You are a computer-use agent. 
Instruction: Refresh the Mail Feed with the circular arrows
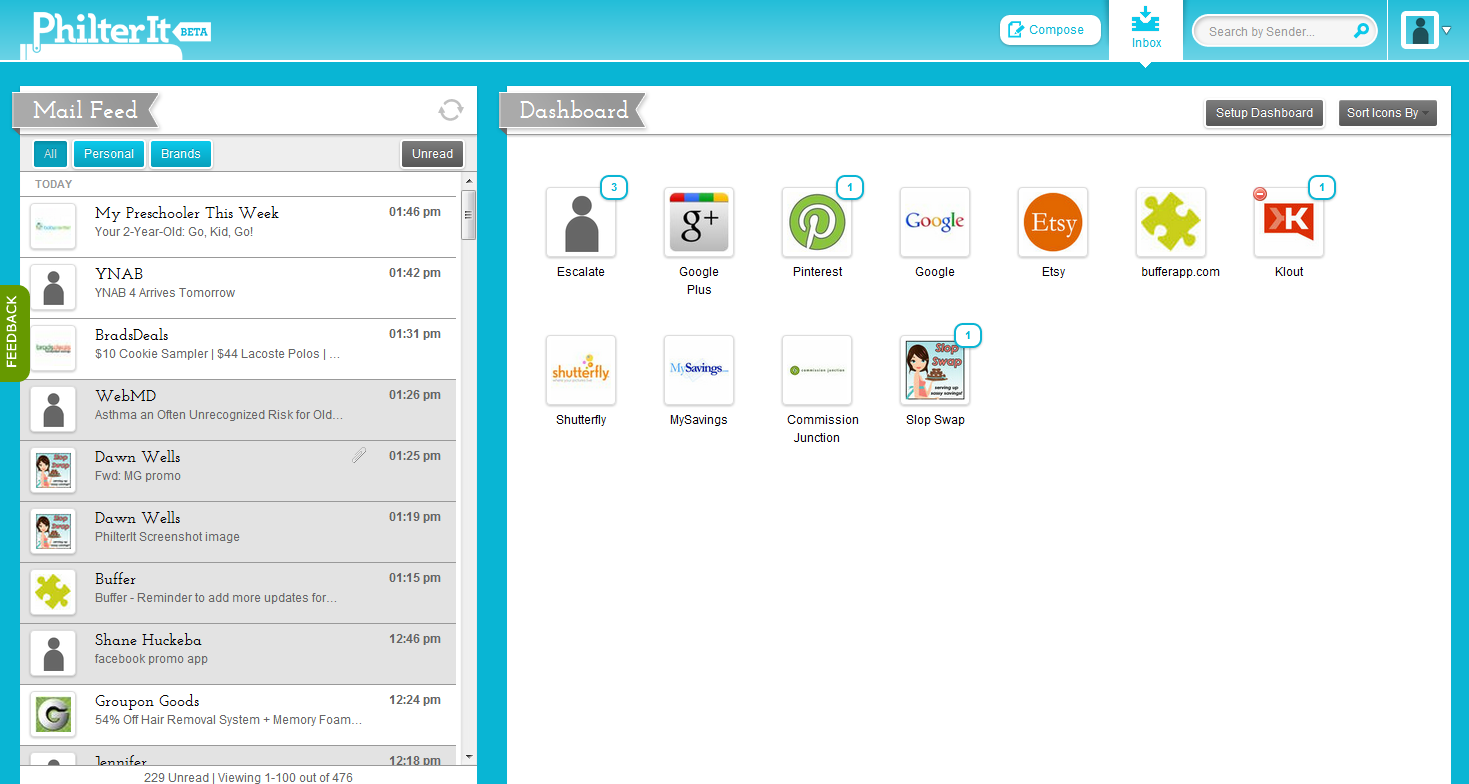tap(451, 110)
